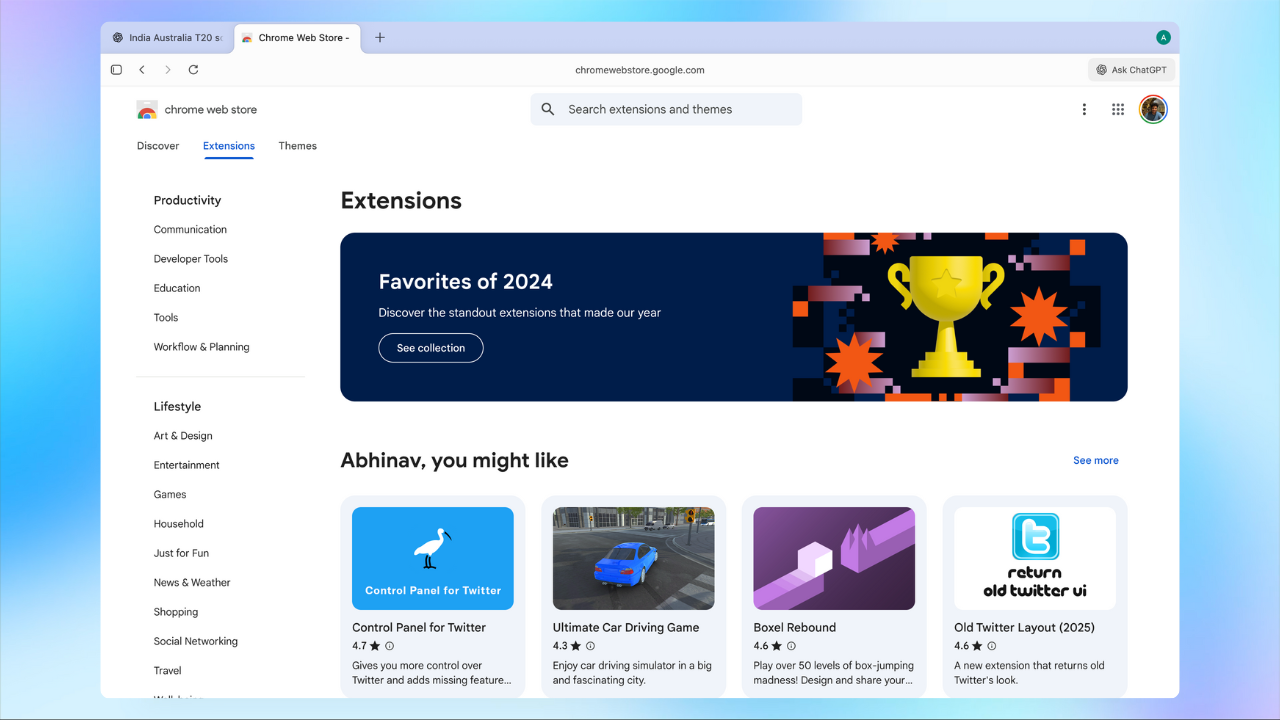This screenshot has width=1280, height=720.
Task: Open the Google account profile picture
Action: (x=1153, y=110)
